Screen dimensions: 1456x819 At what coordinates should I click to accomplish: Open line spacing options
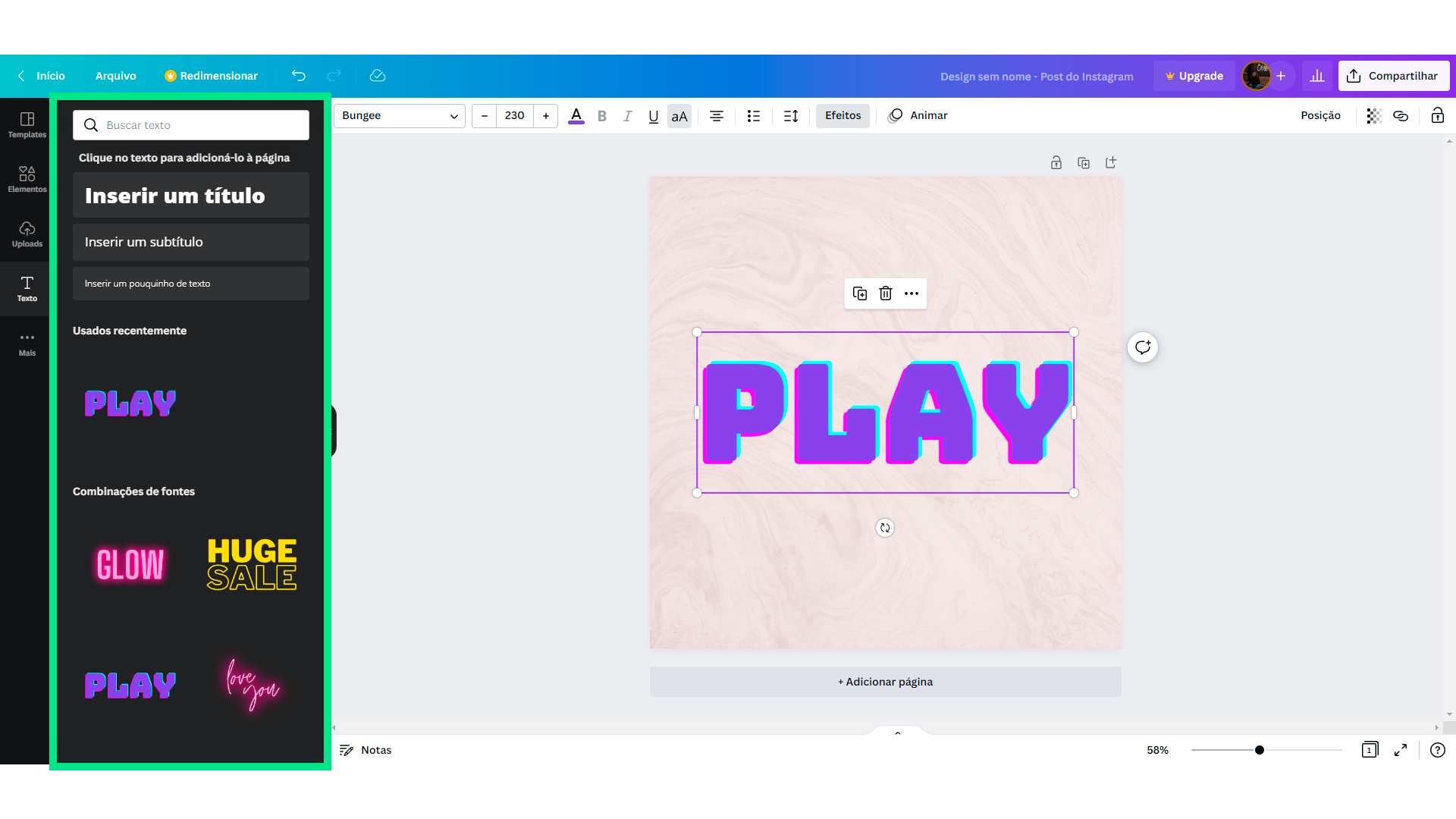[791, 116]
